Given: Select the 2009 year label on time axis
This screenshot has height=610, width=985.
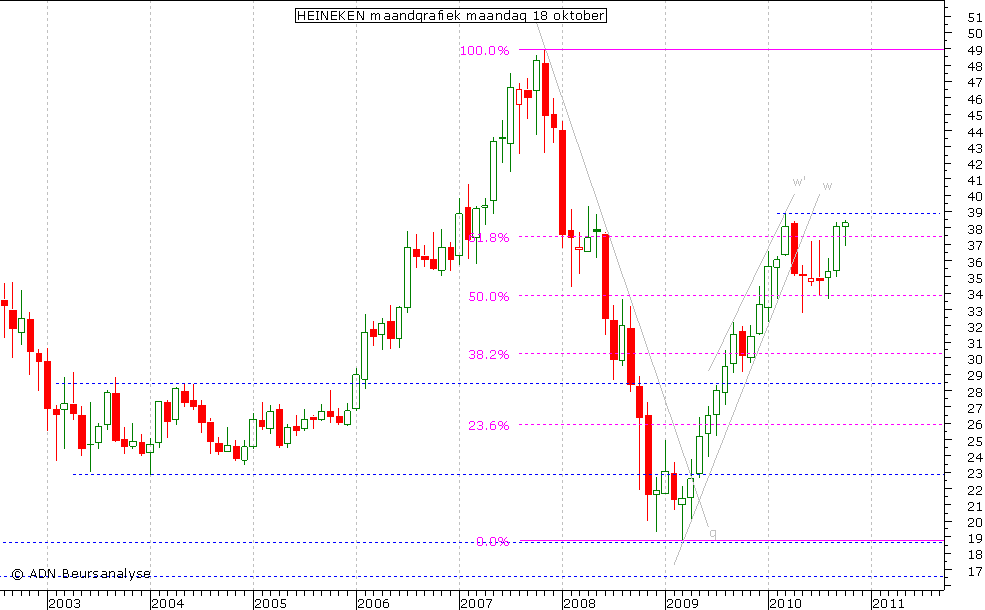Looking at the screenshot, I should pyautogui.click(x=683, y=604).
